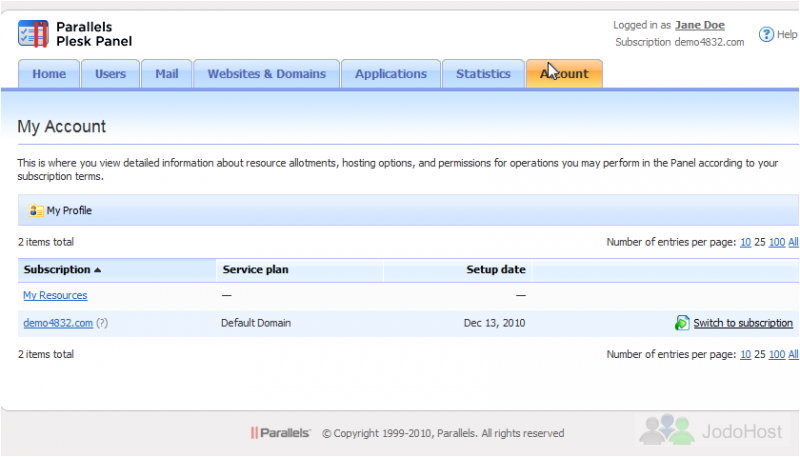
Task: Open Jane Doe profile link
Action: [x=699, y=25]
